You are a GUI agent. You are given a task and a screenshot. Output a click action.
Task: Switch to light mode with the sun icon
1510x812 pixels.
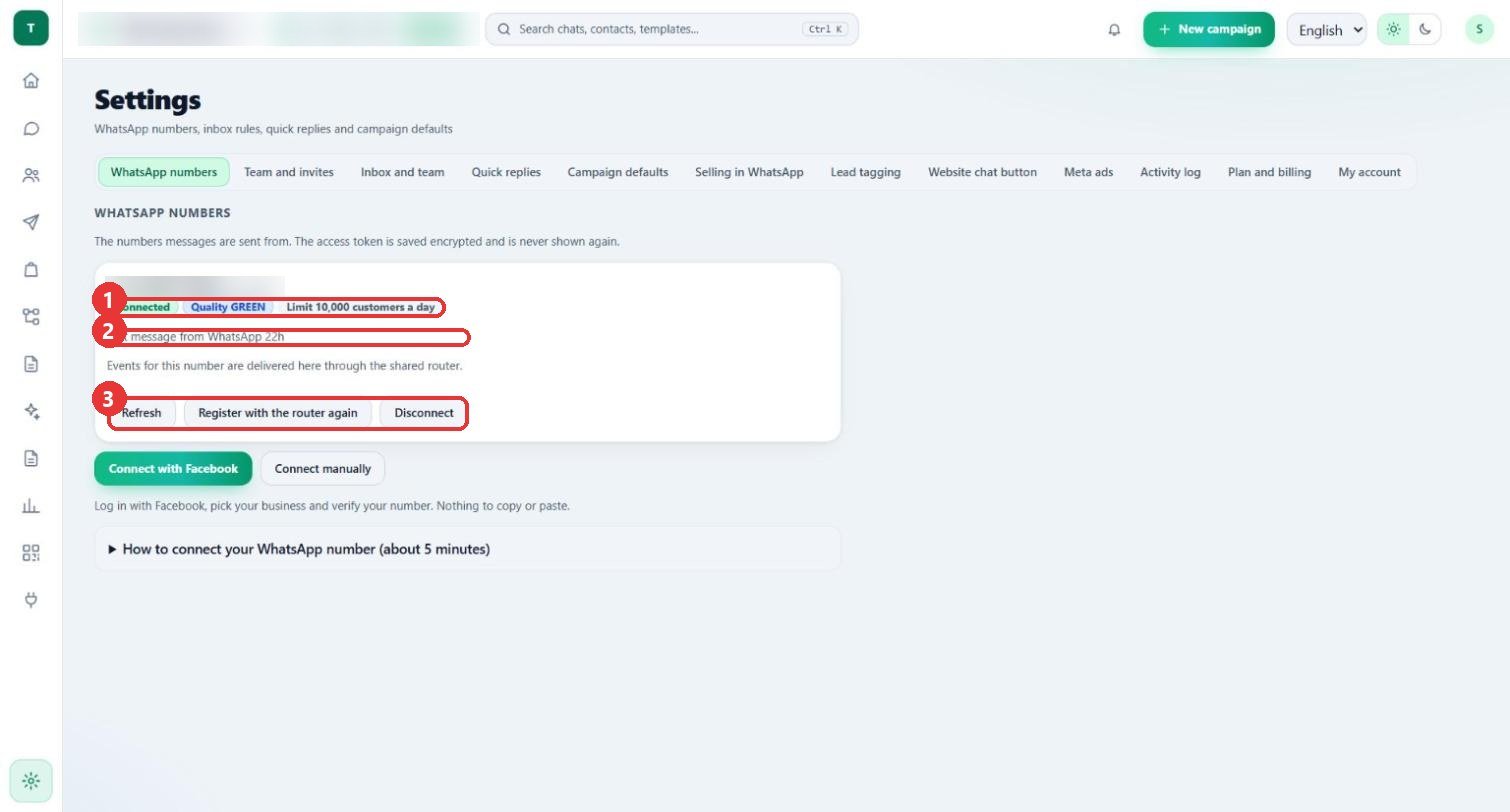click(1394, 29)
